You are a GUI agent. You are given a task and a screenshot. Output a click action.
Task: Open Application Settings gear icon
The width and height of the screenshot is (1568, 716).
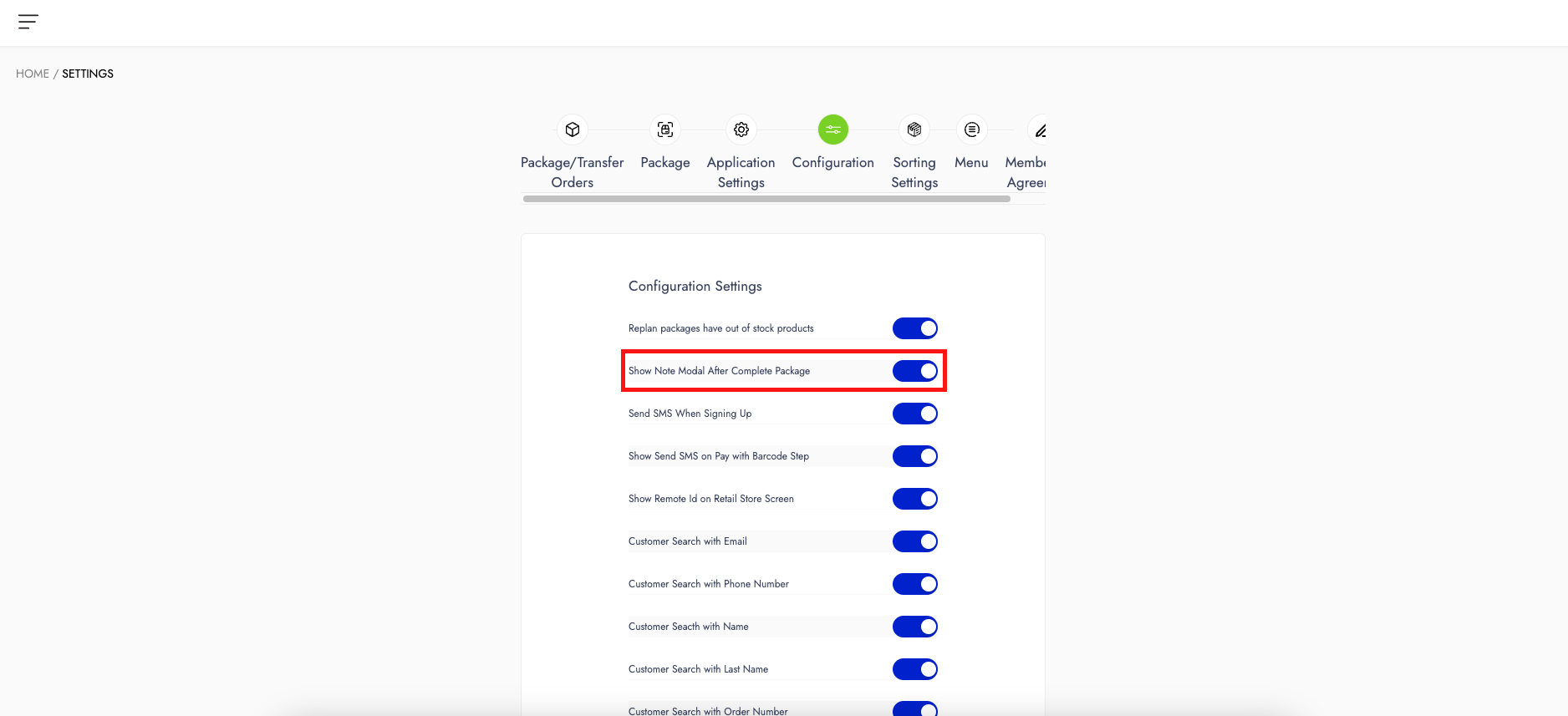pos(741,129)
